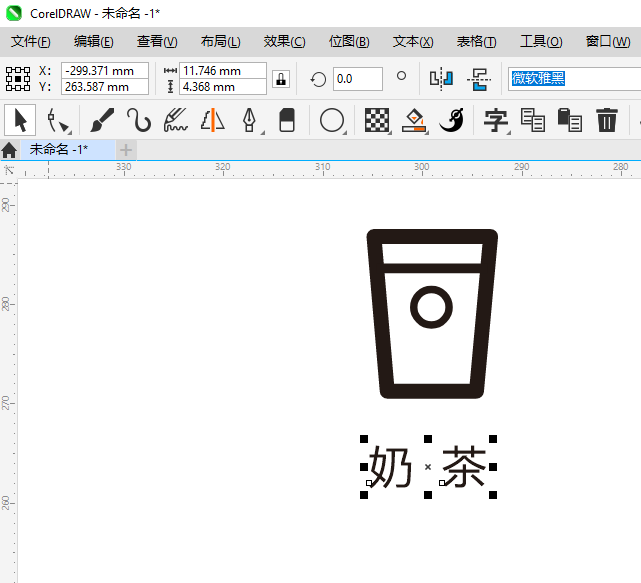Pick the Eraser tool

[x=286, y=121]
